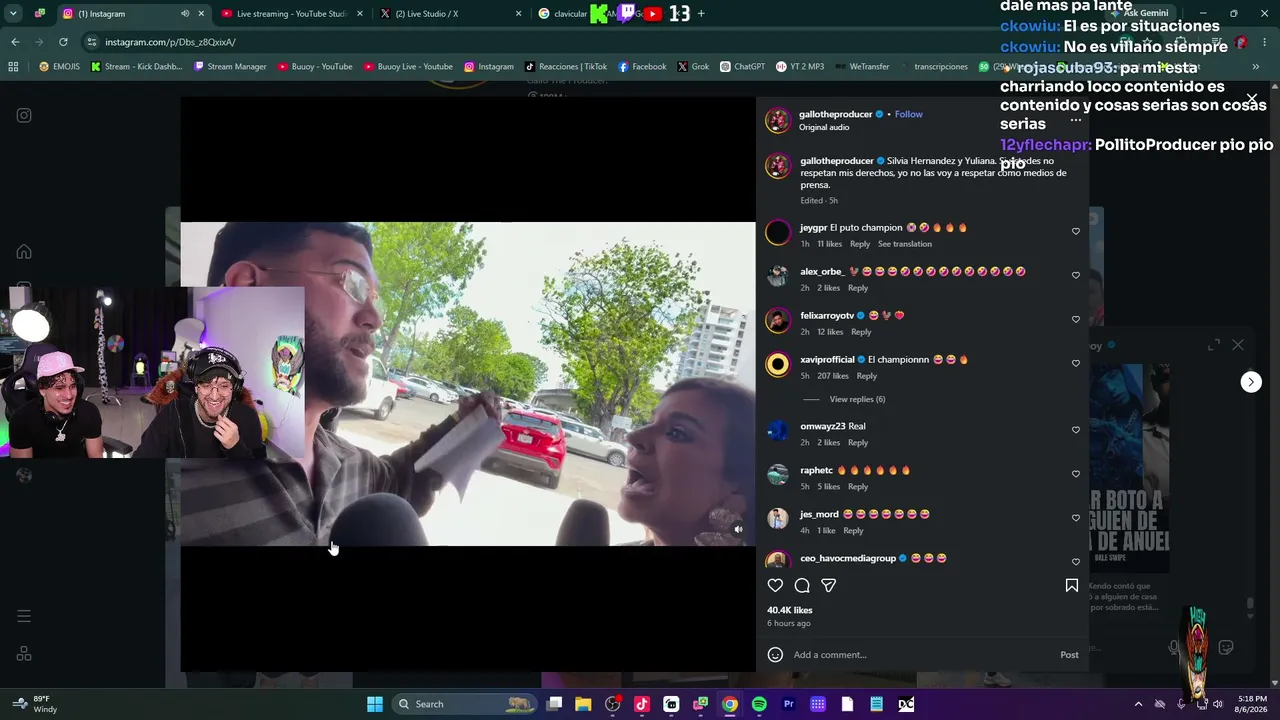Viewport: 1280px width, 720px height.
Task: Like alex_orbe_'s comment
Action: pos(1076,275)
